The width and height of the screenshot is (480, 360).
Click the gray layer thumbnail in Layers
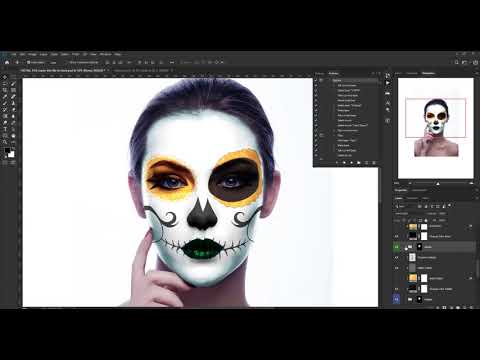(x=412, y=268)
